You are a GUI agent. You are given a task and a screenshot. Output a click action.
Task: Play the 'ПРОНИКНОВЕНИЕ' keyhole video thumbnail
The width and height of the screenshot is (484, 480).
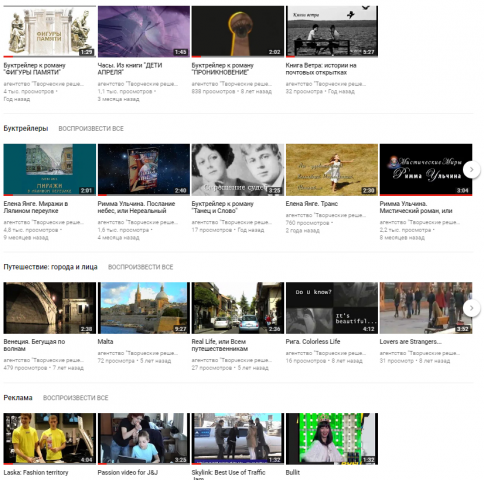tap(238, 31)
